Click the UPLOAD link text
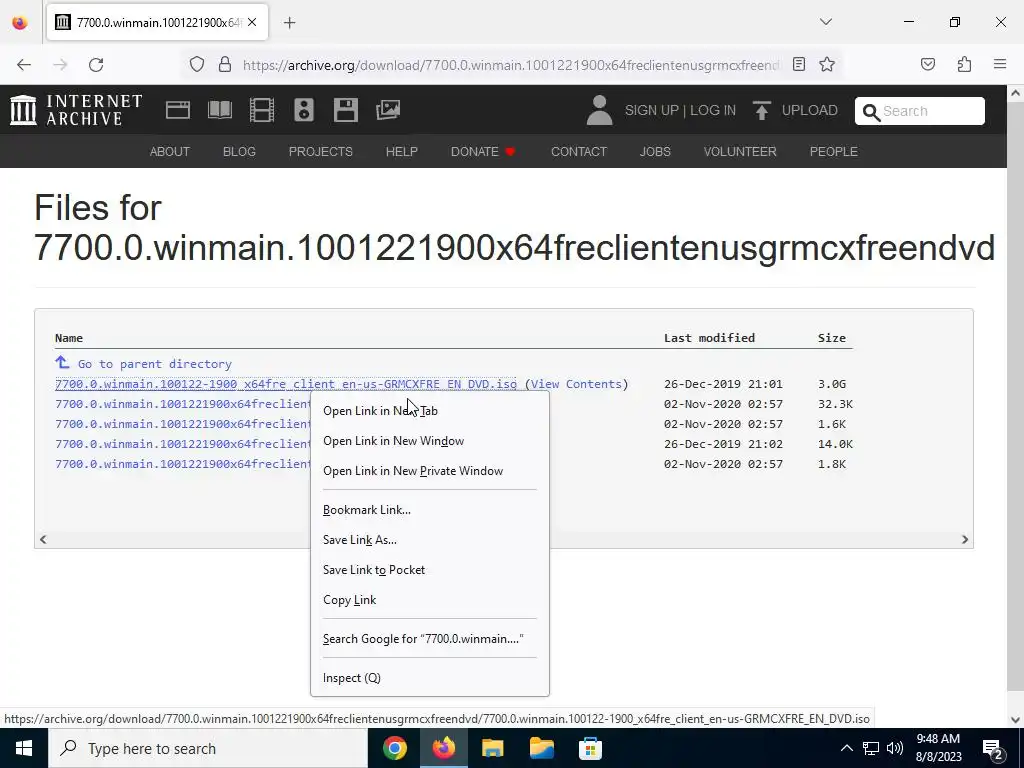1024x768 pixels. pos(810,110)
